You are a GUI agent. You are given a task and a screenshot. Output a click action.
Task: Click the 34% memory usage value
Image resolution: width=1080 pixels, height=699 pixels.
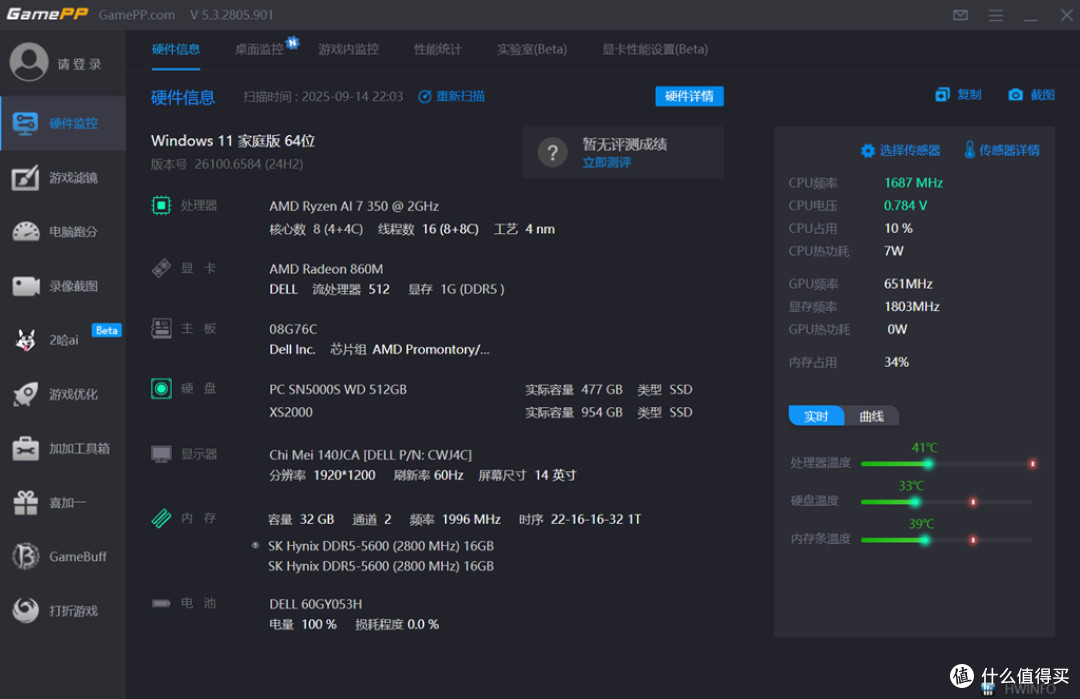[896, 362]
